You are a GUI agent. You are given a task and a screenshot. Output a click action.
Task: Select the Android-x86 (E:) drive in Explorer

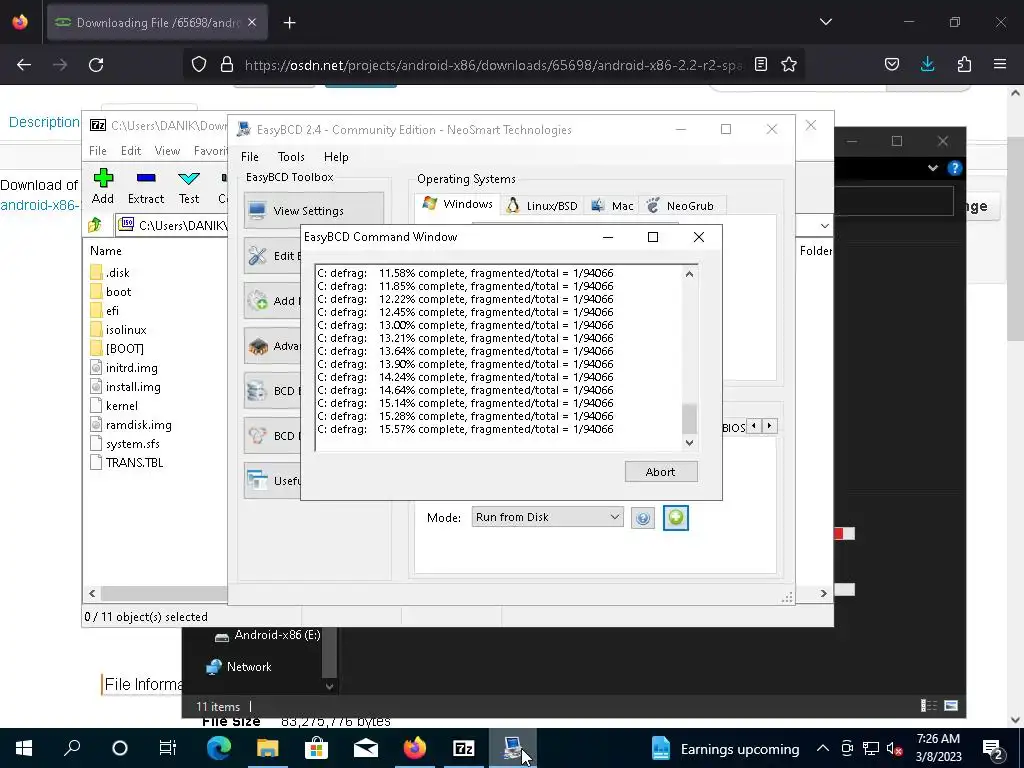pyautogui.click(x=268, y=635)
